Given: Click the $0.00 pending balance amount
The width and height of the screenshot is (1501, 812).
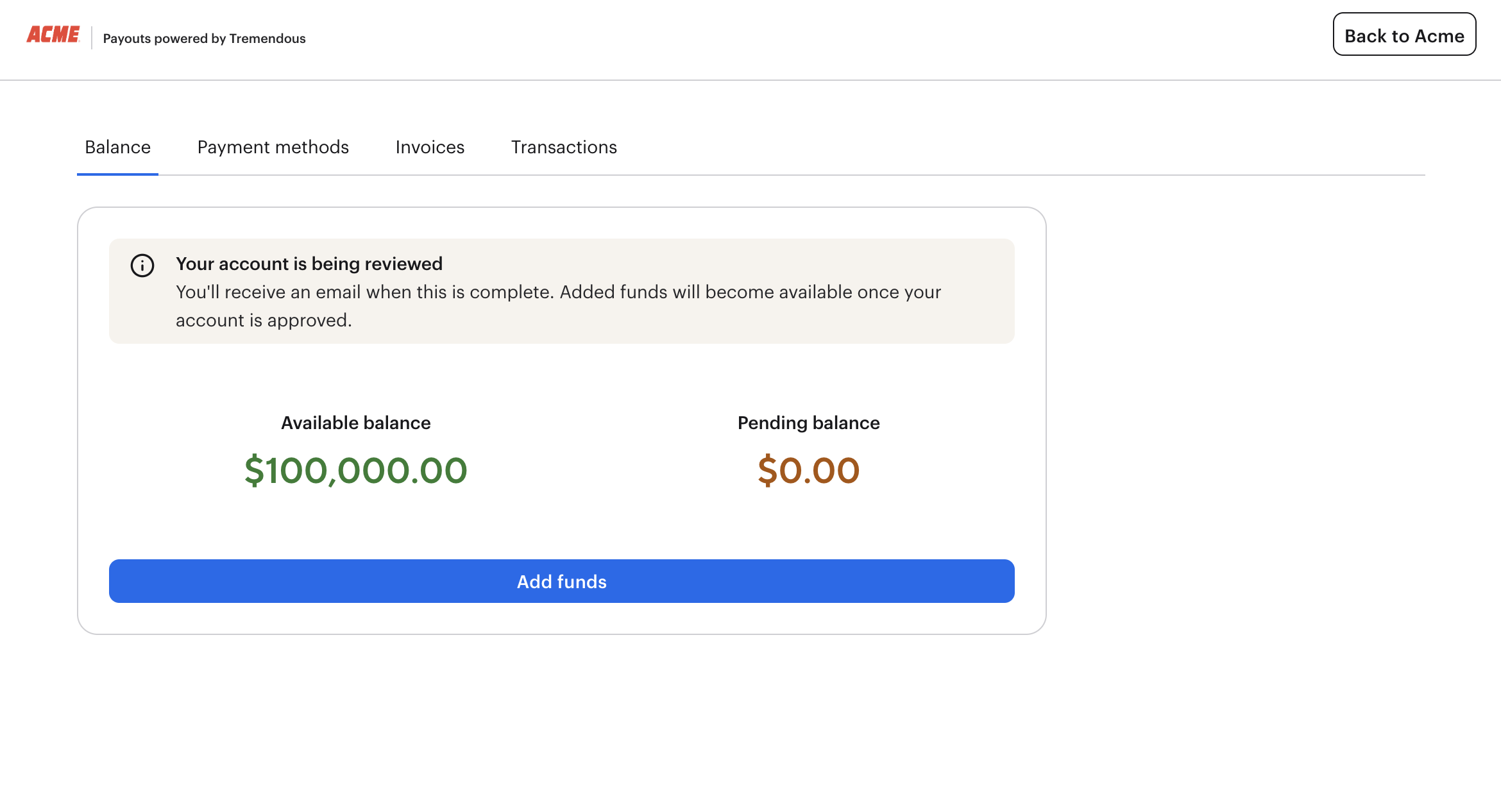Looking at the screenshot, I should pyautogui.click(x=808, y=470).
